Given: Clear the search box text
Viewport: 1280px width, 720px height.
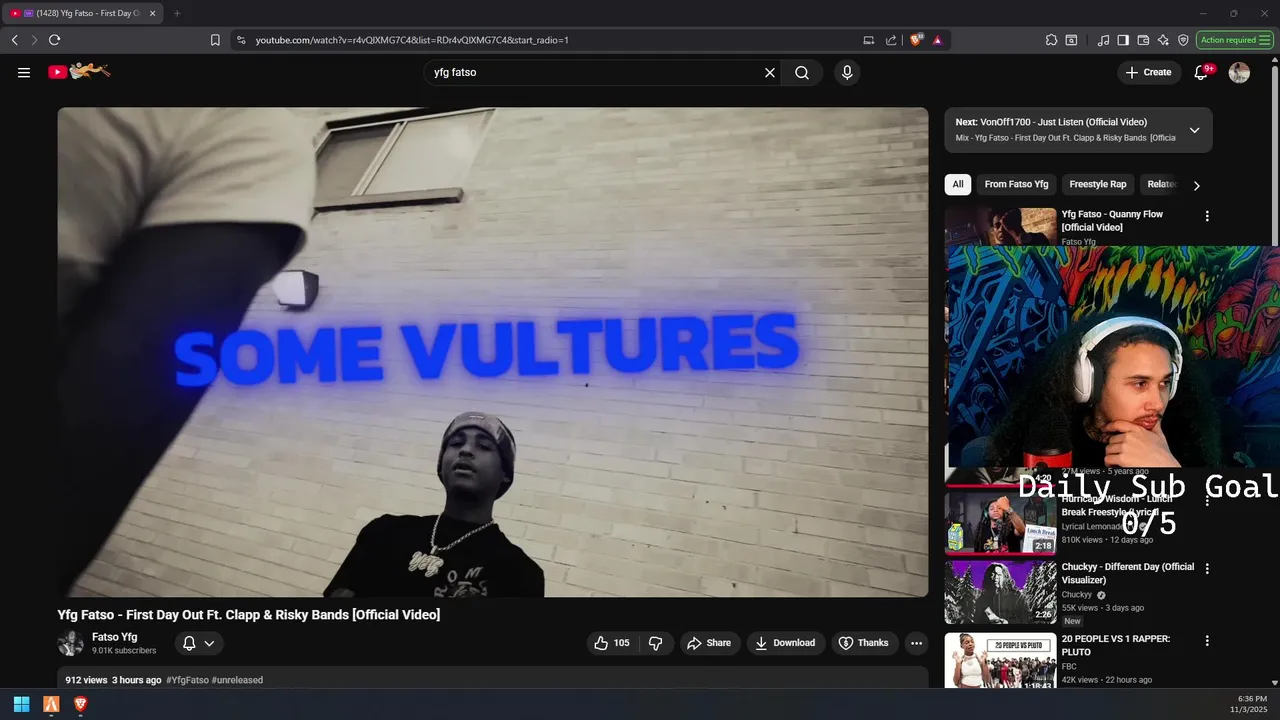Looking at the screenshot, I should point(770,72).
